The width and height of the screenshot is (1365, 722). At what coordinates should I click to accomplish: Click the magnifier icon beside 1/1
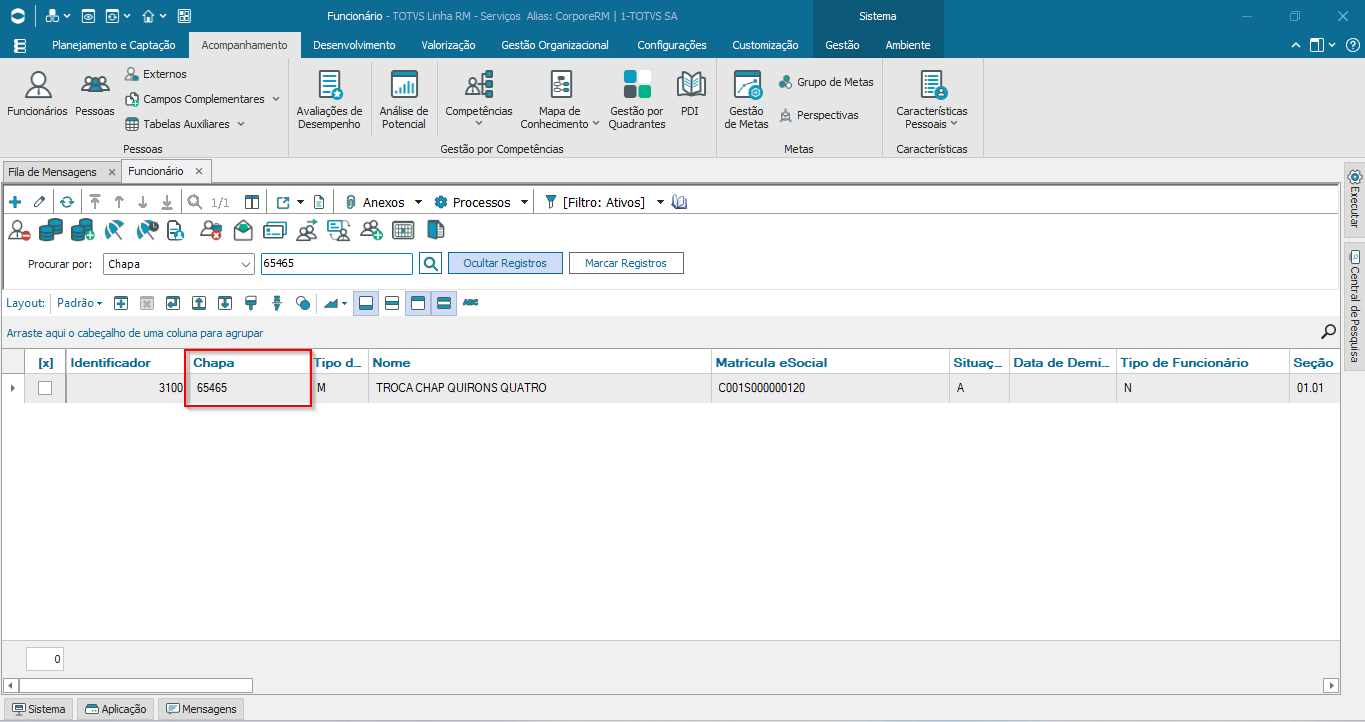click(194, 202)
